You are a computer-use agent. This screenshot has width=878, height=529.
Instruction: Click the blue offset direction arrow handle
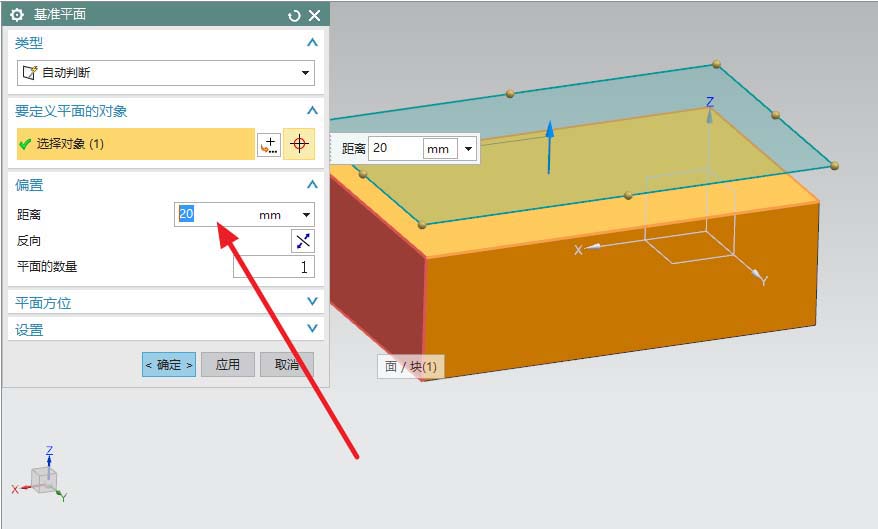tap(550, 147)
